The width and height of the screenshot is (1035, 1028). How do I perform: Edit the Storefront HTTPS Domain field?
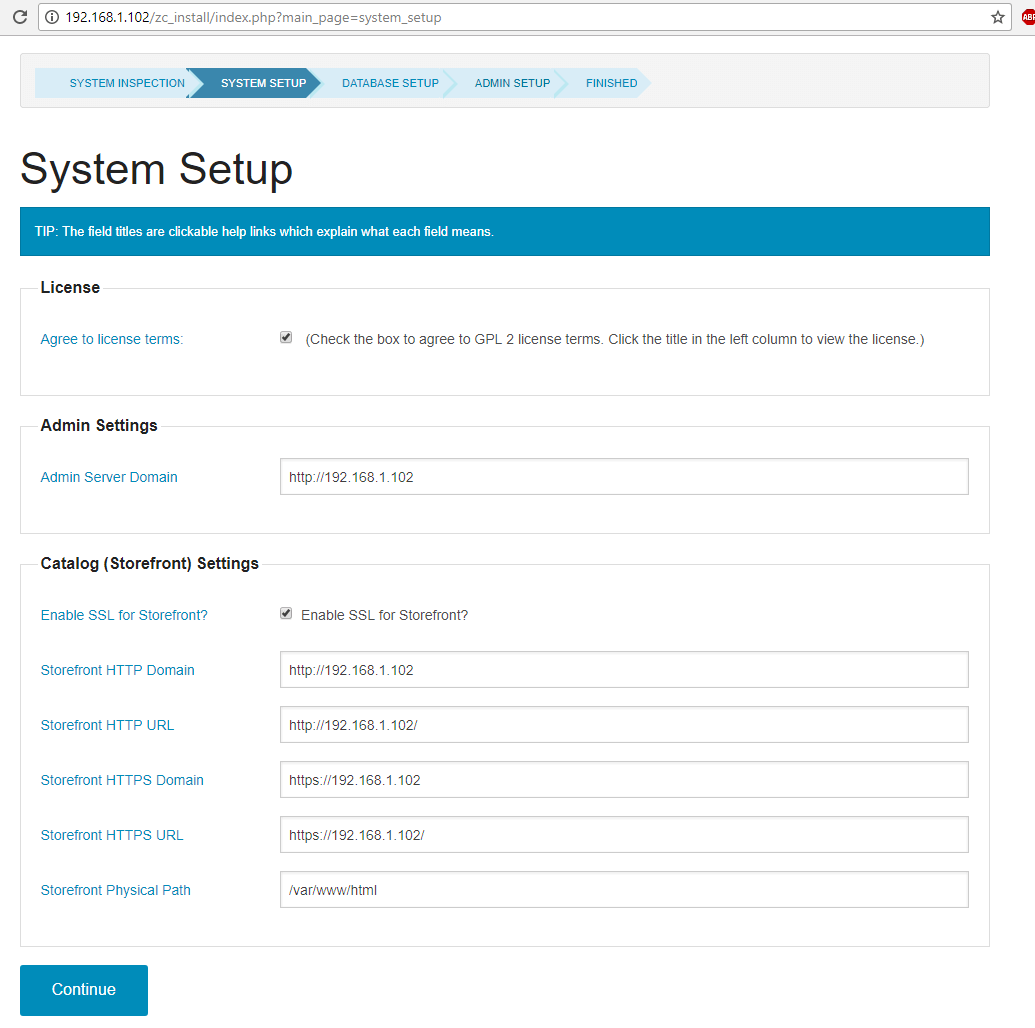coord(624,780)
